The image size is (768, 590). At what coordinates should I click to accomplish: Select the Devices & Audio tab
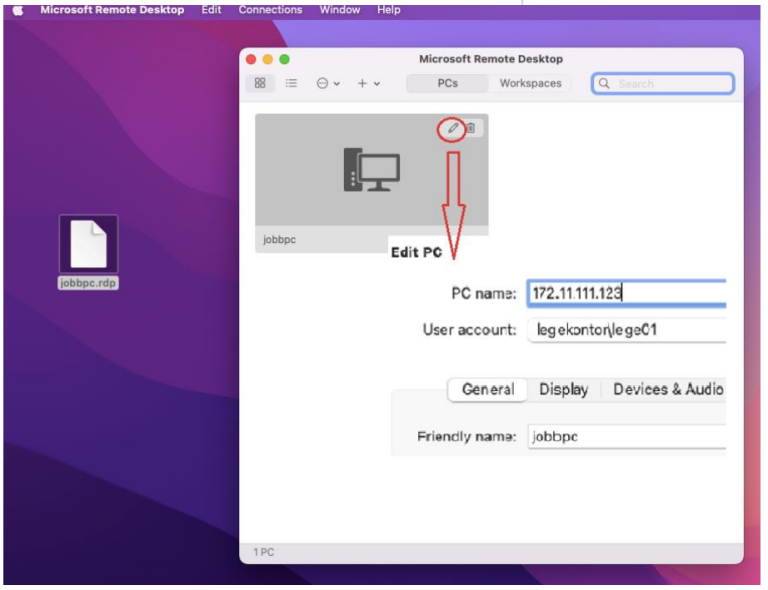668,390
